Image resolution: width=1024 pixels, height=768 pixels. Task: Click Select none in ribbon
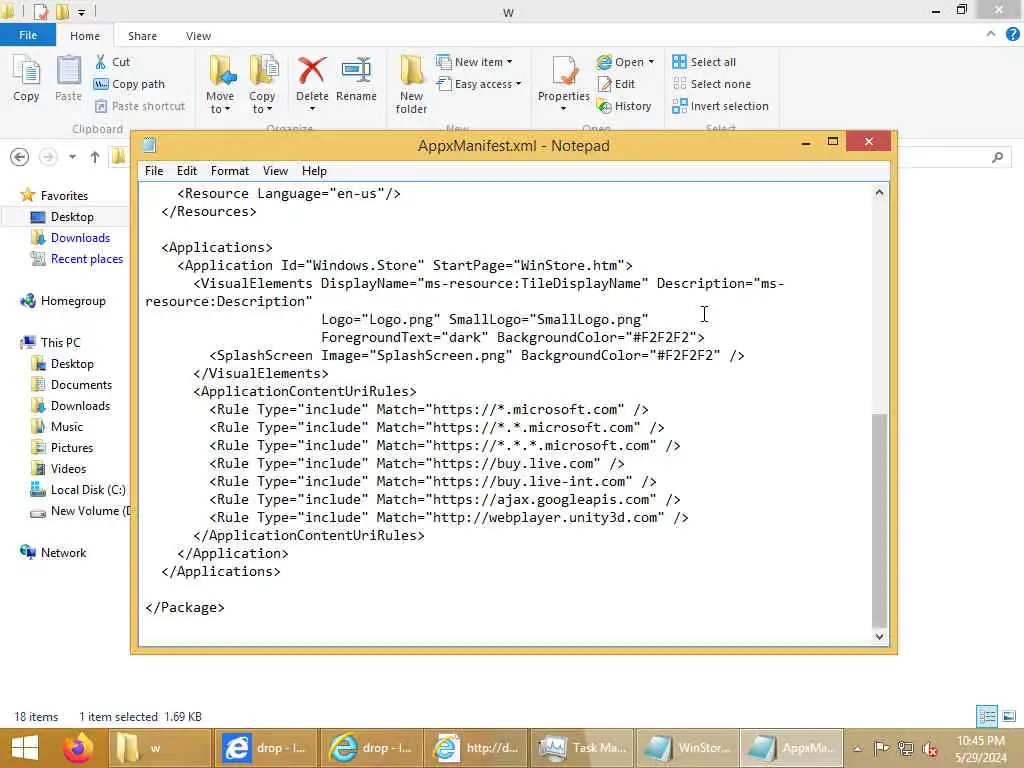coord(712,84)
